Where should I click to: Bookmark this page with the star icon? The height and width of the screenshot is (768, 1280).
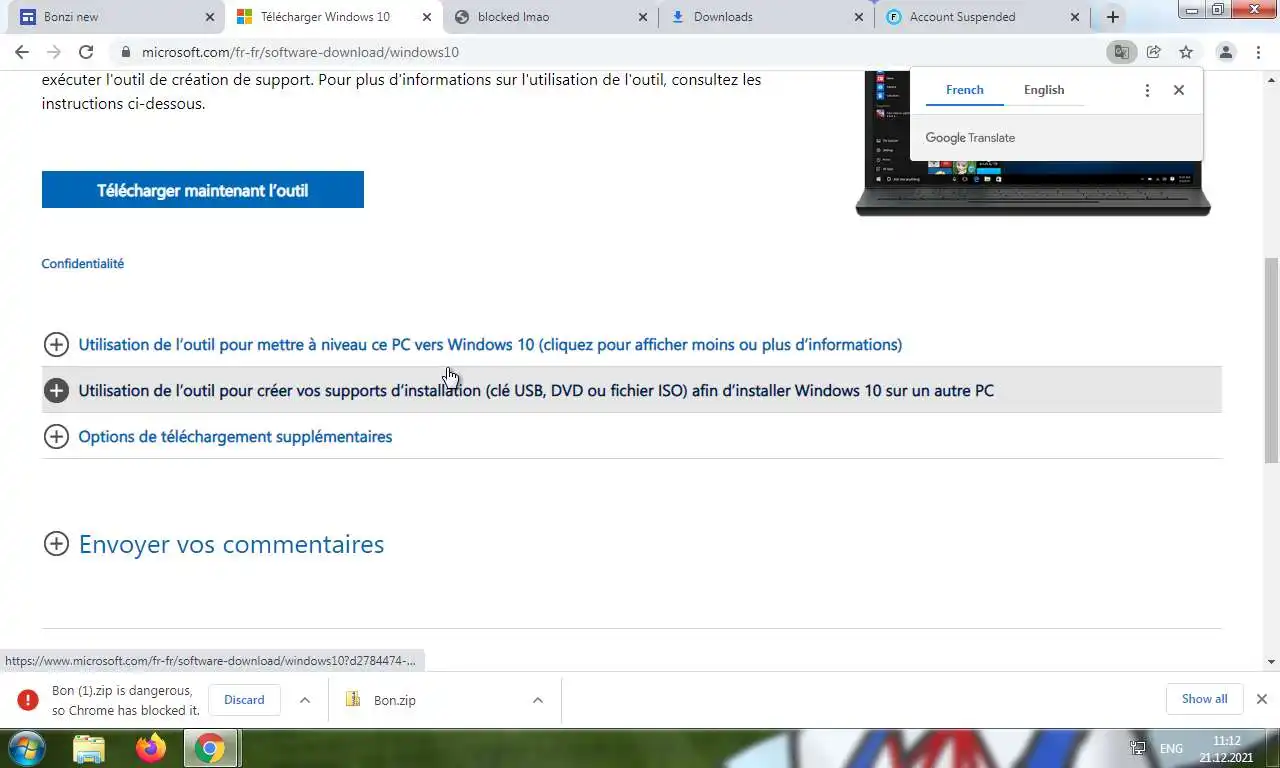click(1186, 52)
